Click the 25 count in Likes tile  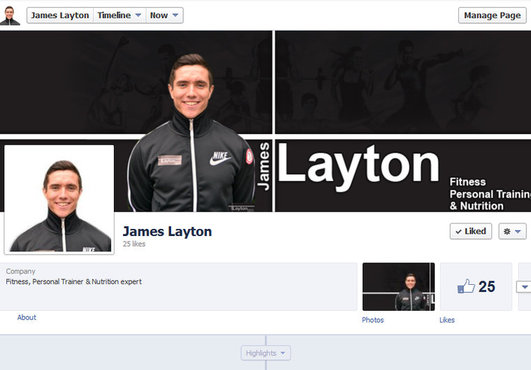(x=487, y=287)
